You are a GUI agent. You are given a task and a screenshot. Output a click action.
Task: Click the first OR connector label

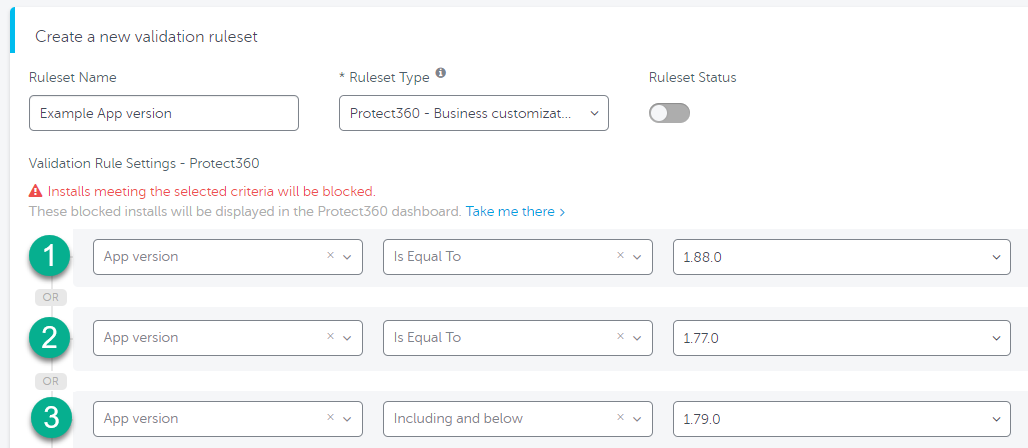point(50,297)
